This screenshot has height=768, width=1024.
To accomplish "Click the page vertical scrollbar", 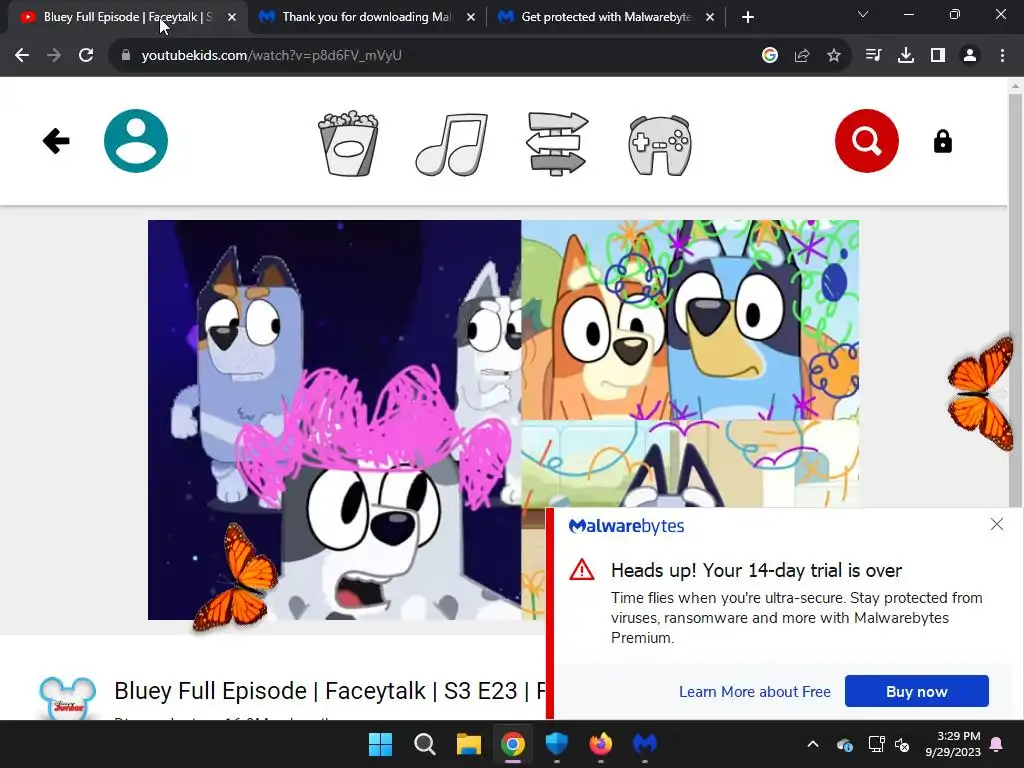I will pyautogui.click(x=1015, y=300).
